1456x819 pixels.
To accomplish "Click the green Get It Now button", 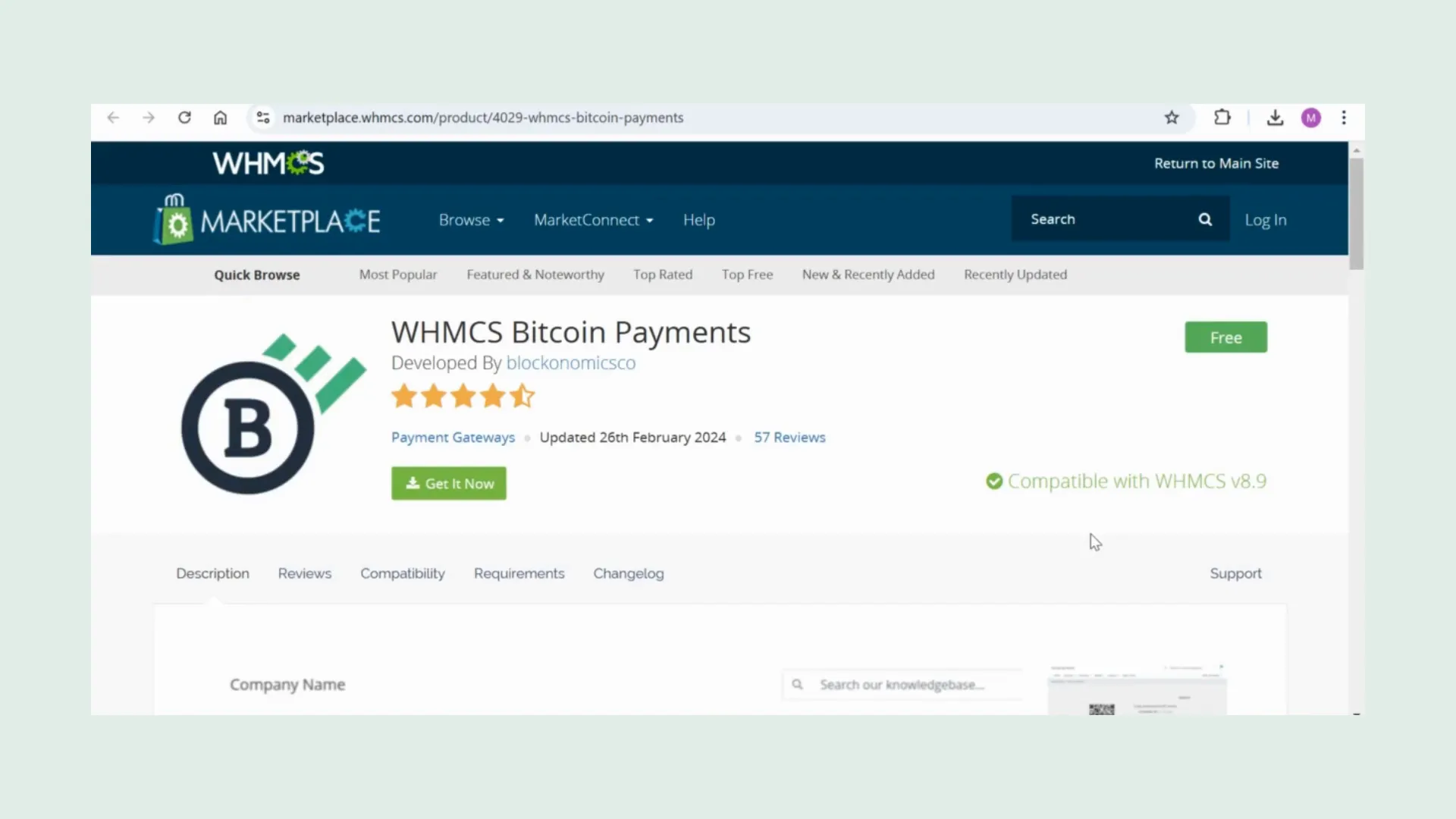I will [x=449, y=483].
